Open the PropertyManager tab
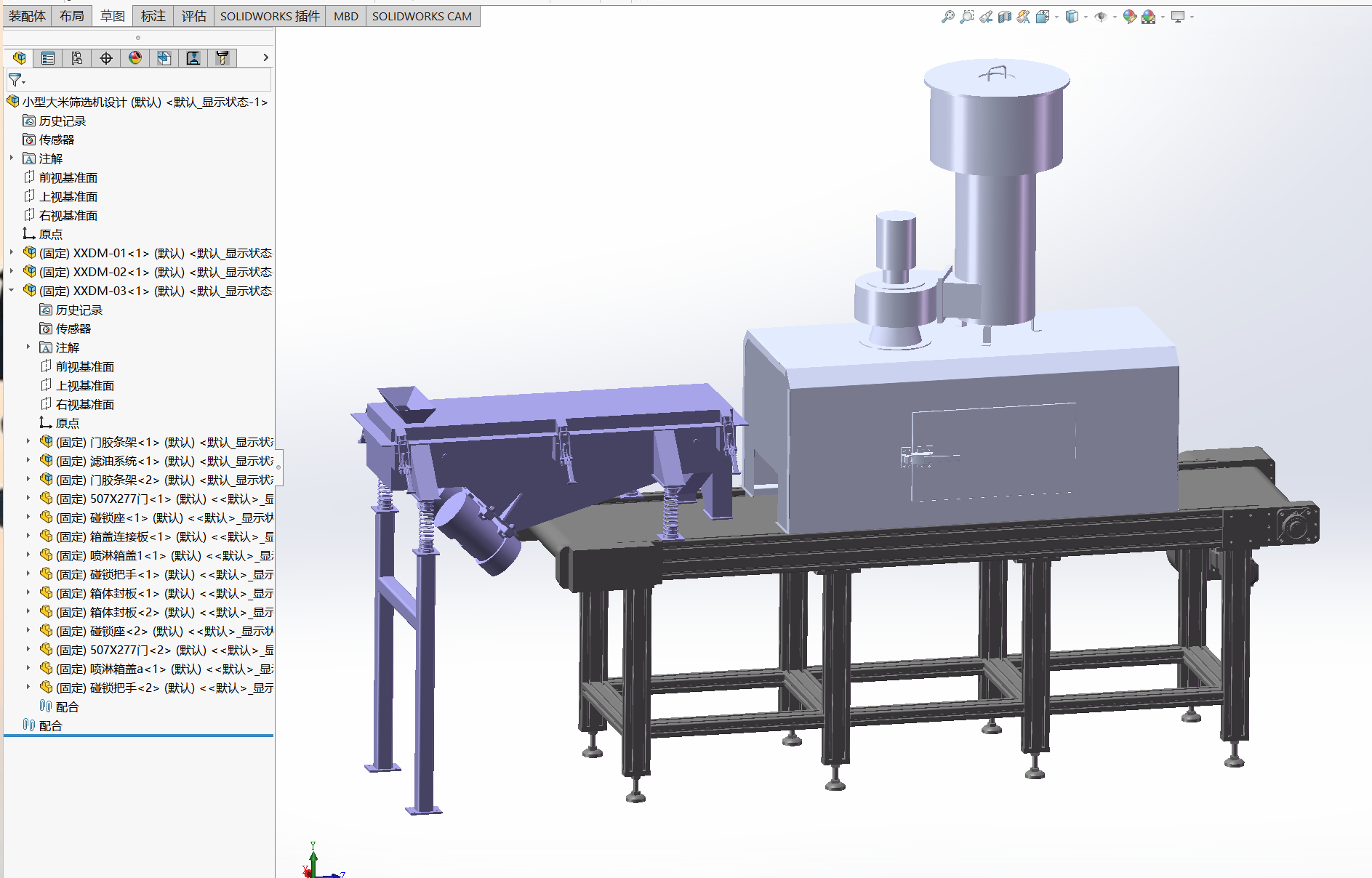 (48, 58)
